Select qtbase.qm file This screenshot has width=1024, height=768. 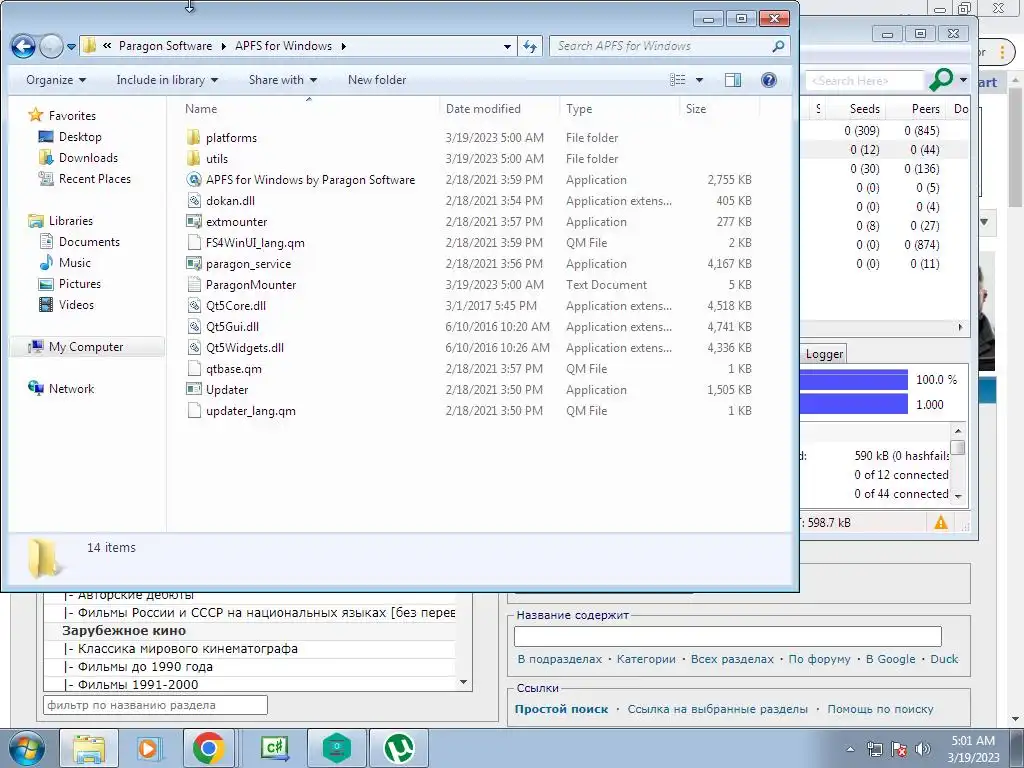coord(233,369)
